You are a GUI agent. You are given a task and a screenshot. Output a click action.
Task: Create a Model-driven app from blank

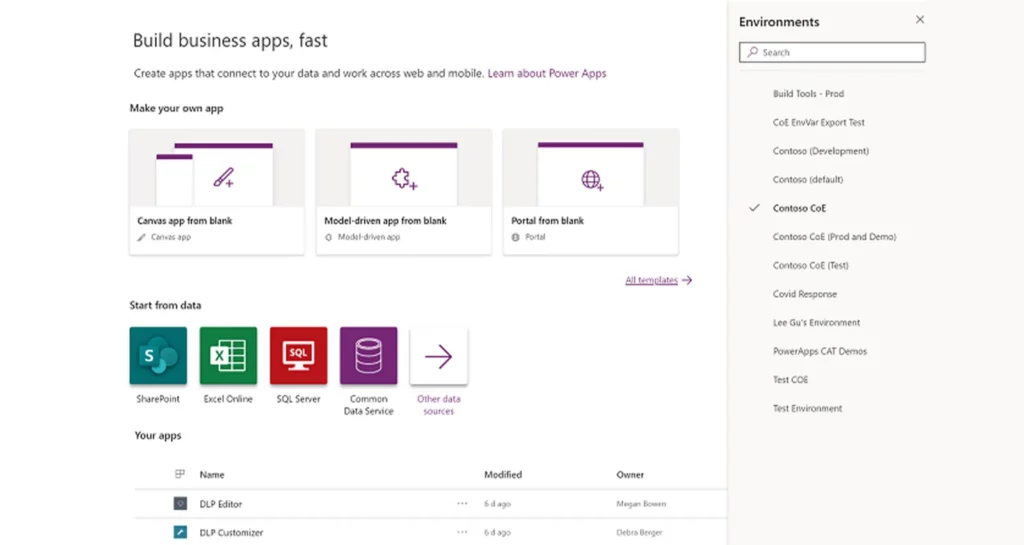point(404,191)
